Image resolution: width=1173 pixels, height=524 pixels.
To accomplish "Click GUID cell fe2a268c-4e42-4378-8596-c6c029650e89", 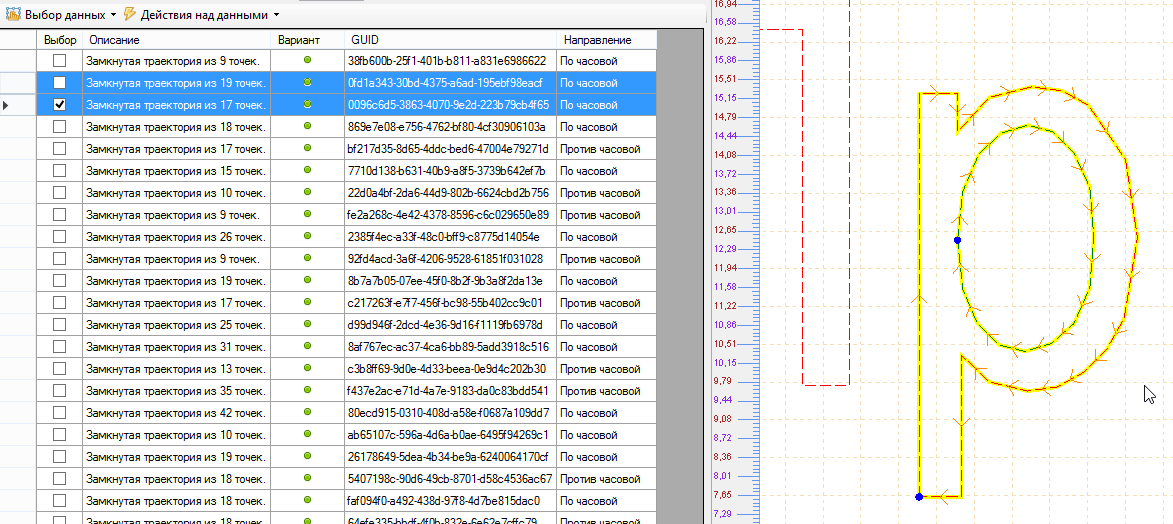I will (448, 215).
